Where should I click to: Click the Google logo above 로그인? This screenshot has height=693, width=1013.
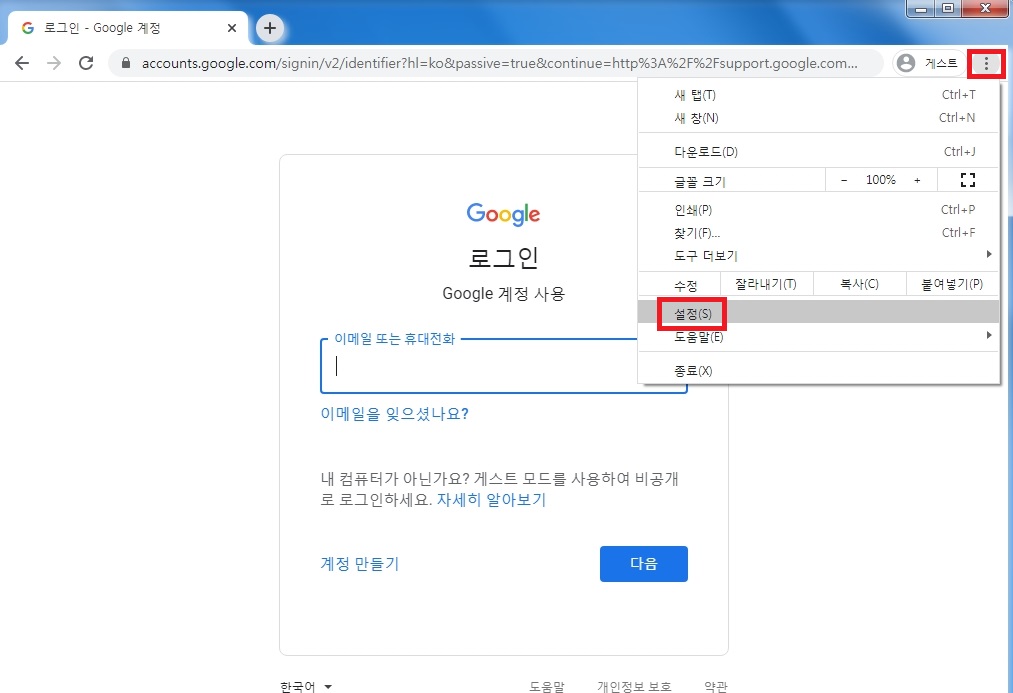(503, 214)
